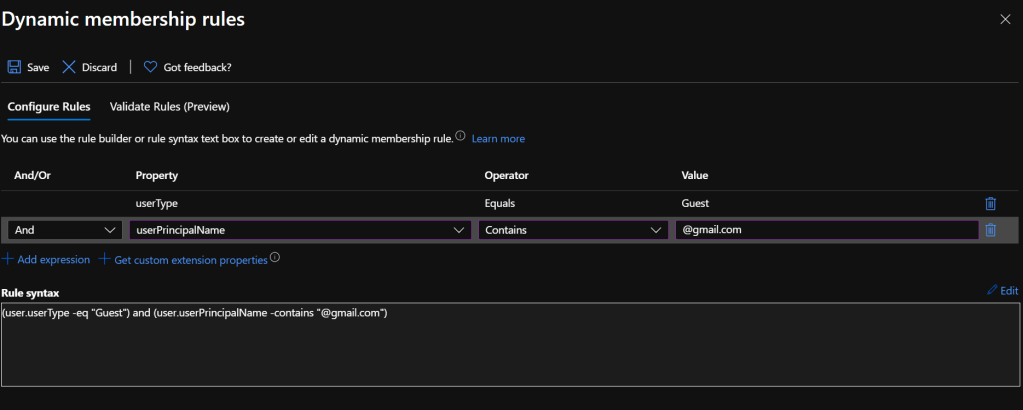Click the info icon beside Learn more
This screenshot has height=410, width=1023.
[460, 136]
